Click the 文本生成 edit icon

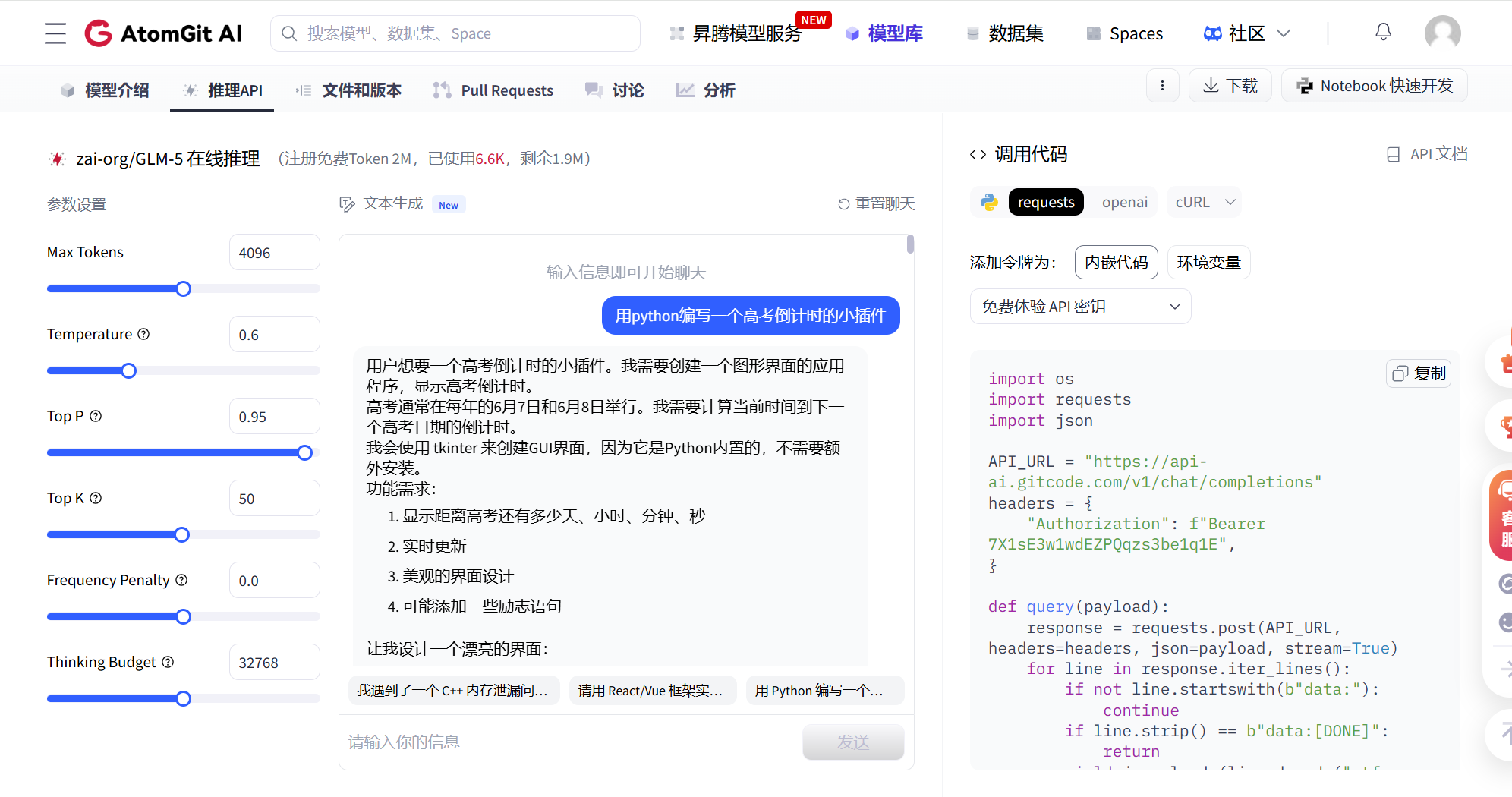point(347,204)
